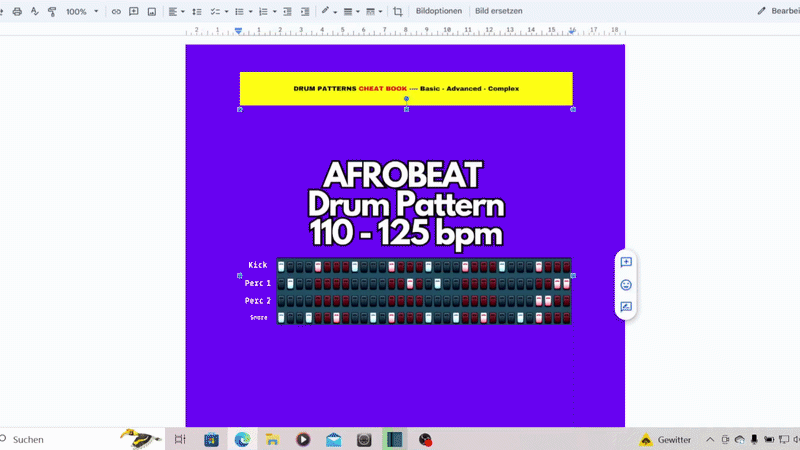Viewport: 800px width, 450px height.
Task: Decrease the indent
Action: coord(287,11)
